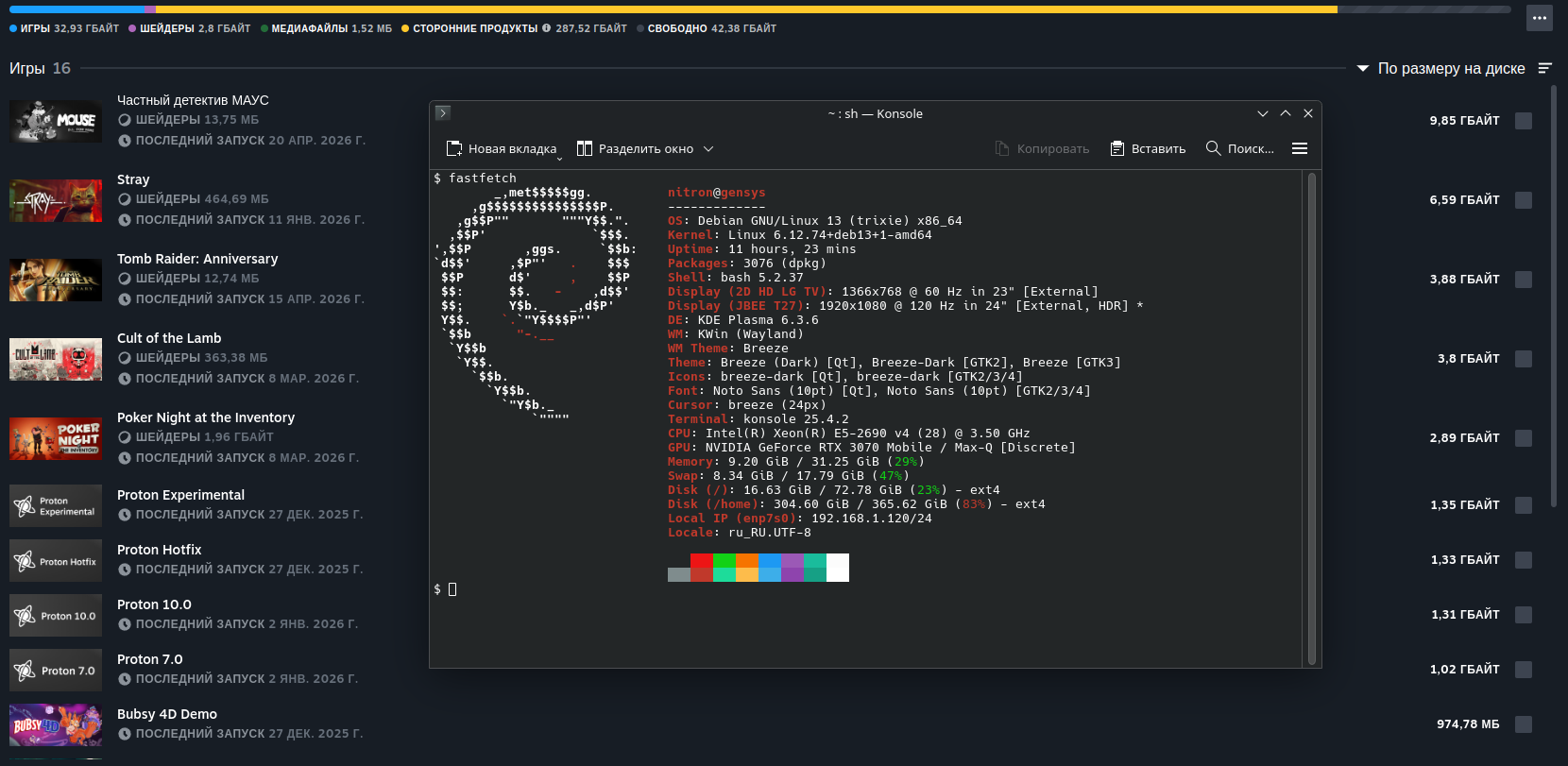Click the МЕДИАФАЙЛЫ 1,52 МБ legend entry
Screen dimensions: 1568x766
(326, 28)
